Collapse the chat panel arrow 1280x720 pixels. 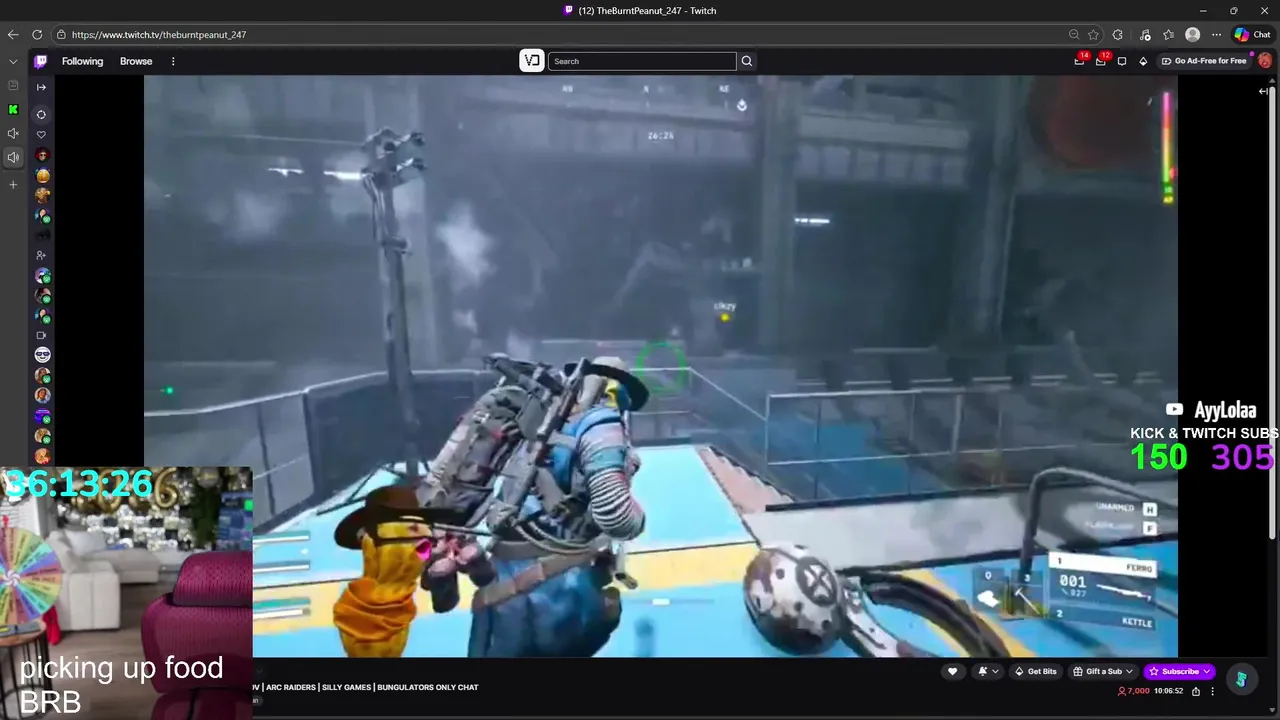(1263, 91)
